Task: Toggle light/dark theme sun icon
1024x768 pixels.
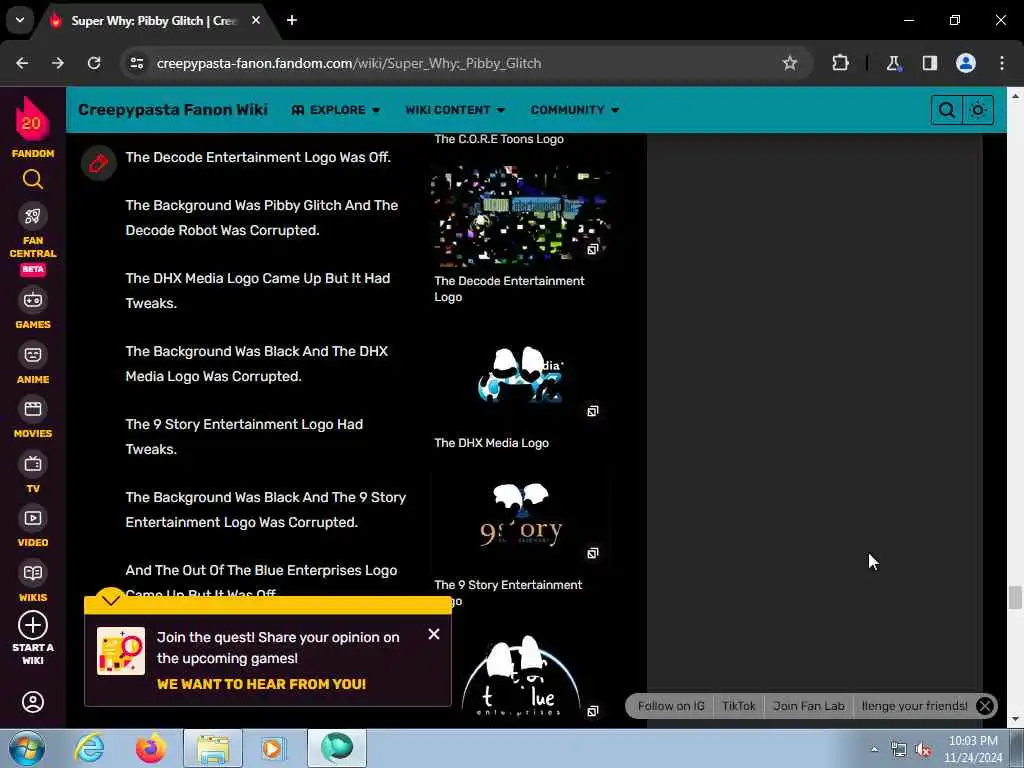Action: (978, 110)
